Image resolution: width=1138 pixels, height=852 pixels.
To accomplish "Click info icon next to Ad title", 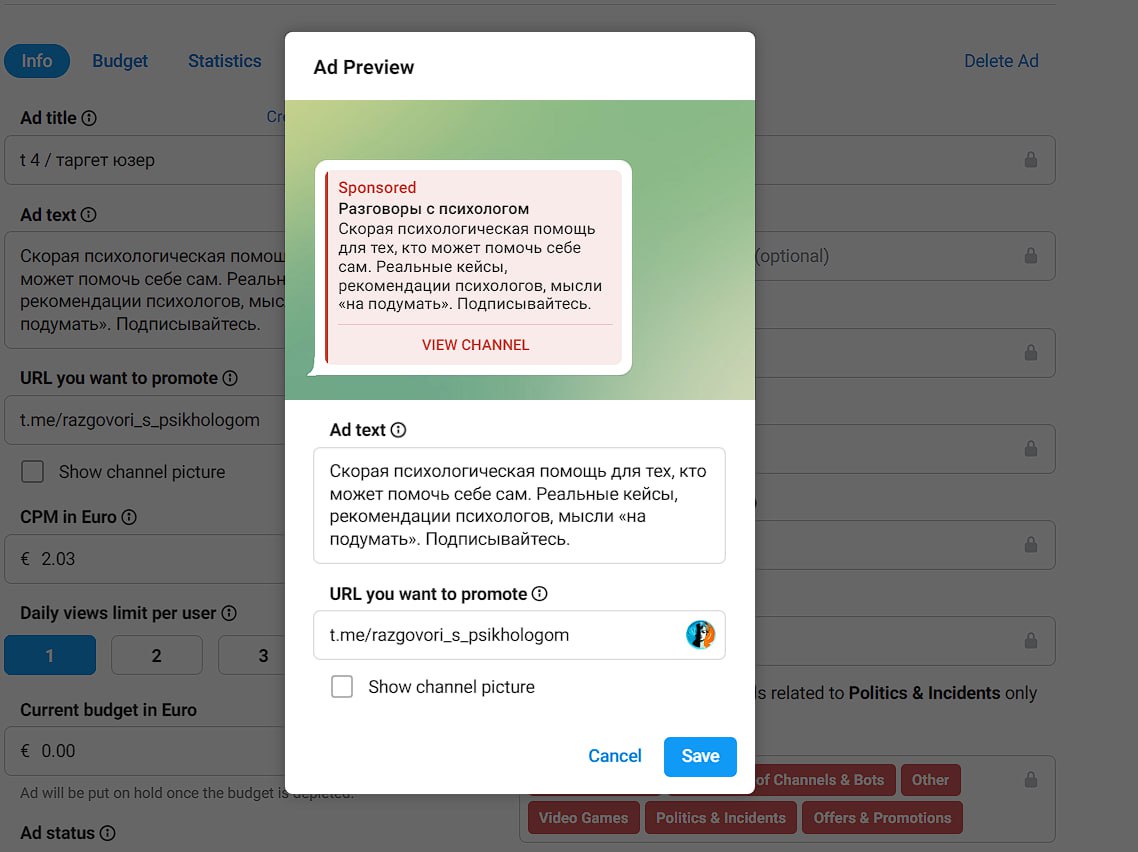I will [89, 118].
